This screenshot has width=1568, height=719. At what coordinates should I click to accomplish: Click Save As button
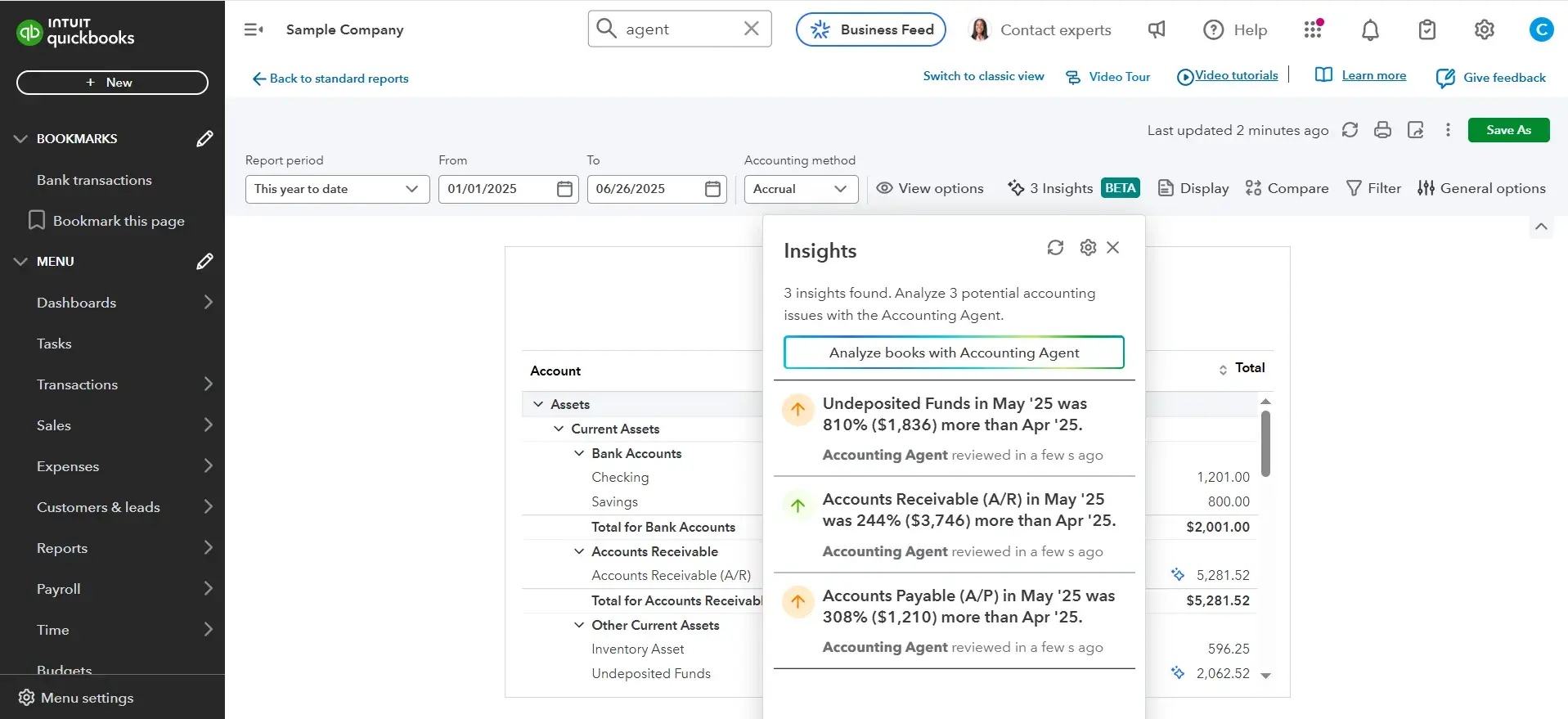1508,130
